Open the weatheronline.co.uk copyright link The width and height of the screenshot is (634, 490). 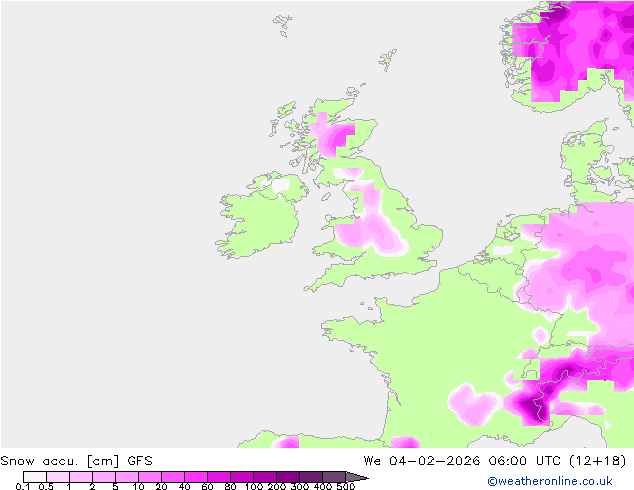coord(549,481)
